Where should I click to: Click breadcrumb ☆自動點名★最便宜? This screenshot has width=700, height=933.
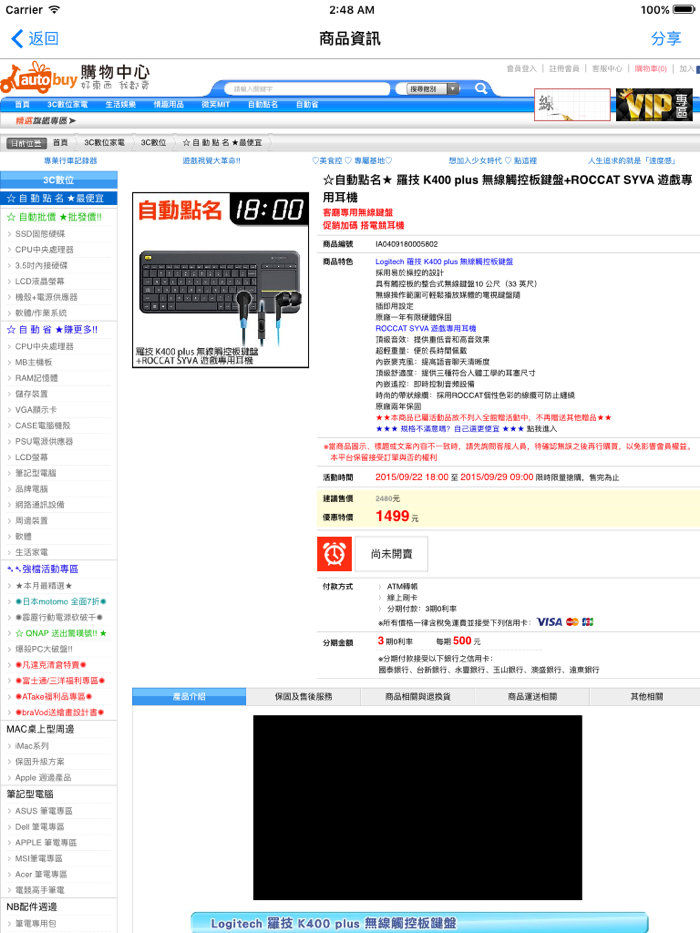click(222, 143)
